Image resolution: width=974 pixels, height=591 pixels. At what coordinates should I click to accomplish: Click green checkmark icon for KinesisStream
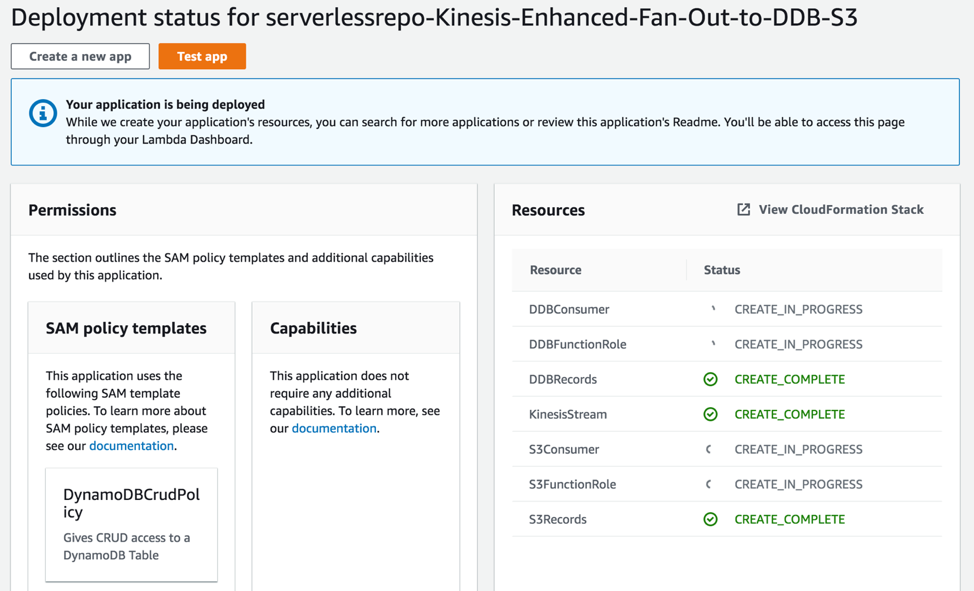(710, 414)
